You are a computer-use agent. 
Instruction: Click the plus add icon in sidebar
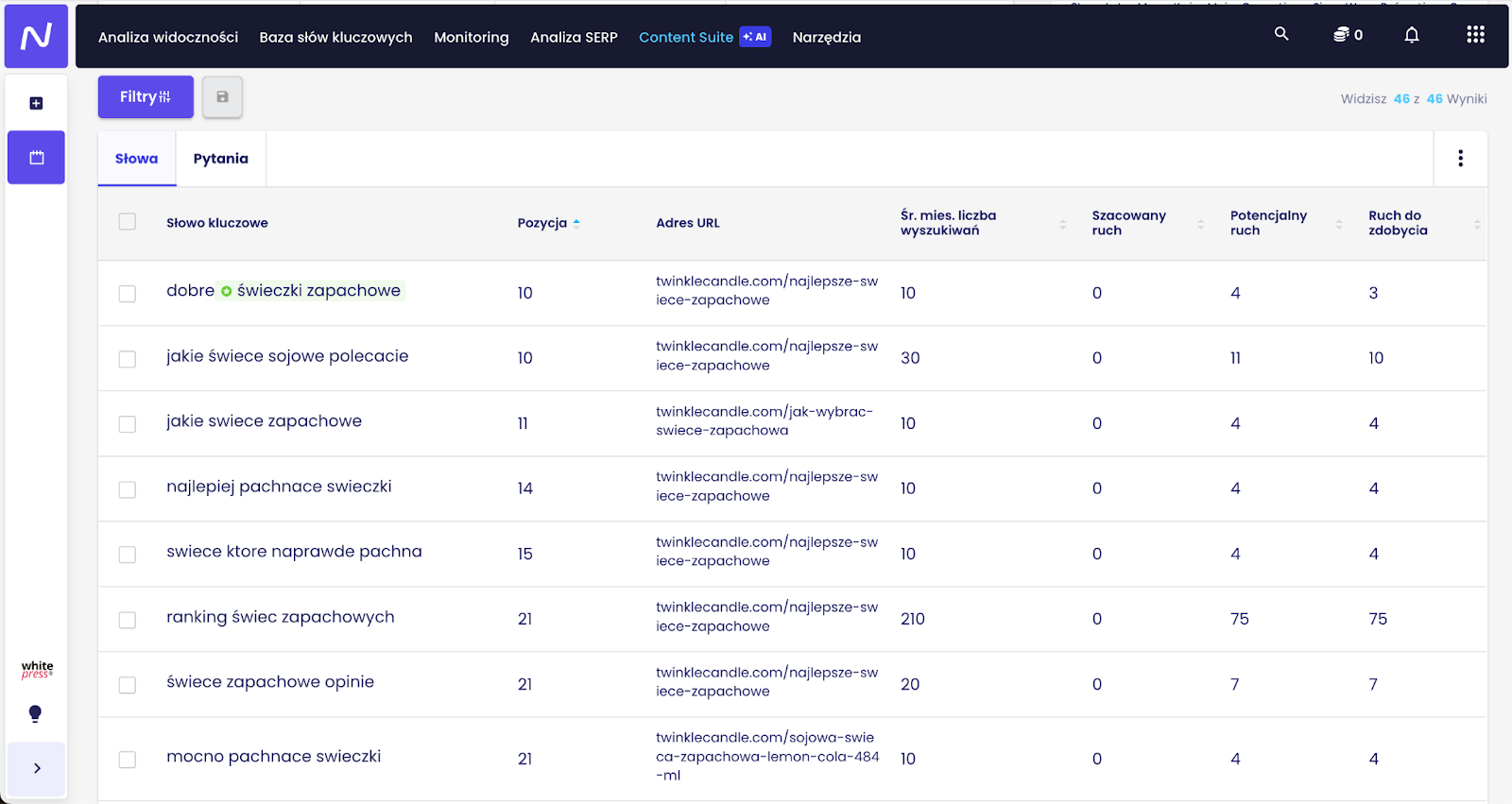[36, 103]
